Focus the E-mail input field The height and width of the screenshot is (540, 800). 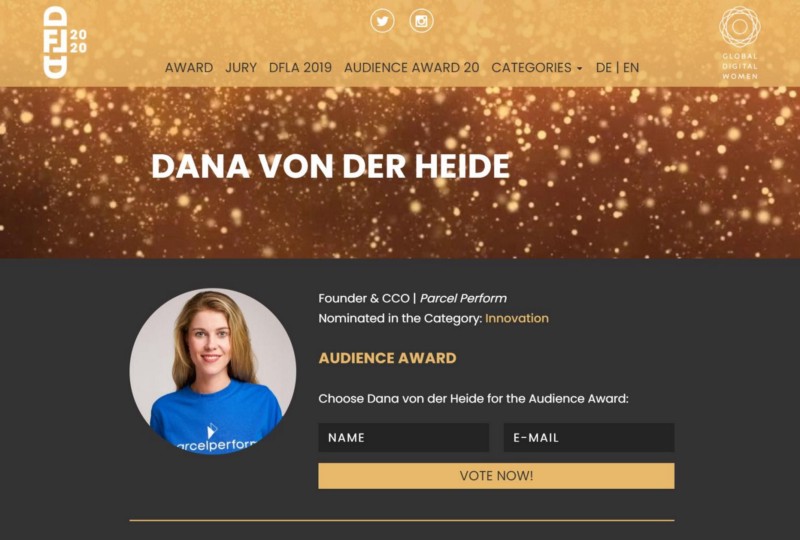[589, 437]
